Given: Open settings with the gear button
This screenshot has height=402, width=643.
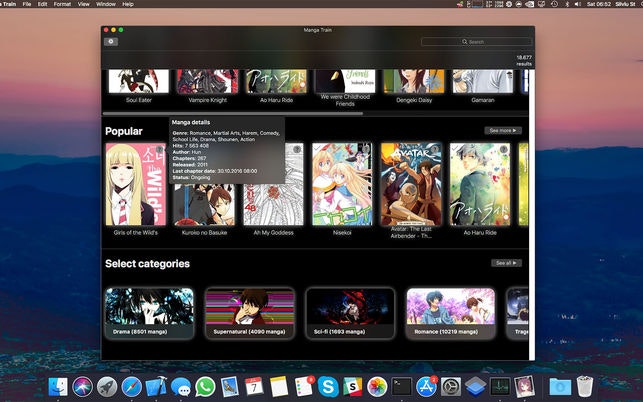Looking at the screenshot, I should [x=111, y=41].
